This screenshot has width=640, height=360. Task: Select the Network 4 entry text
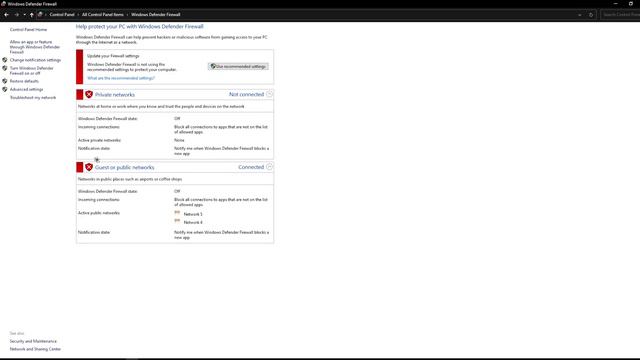pos(193,222)
